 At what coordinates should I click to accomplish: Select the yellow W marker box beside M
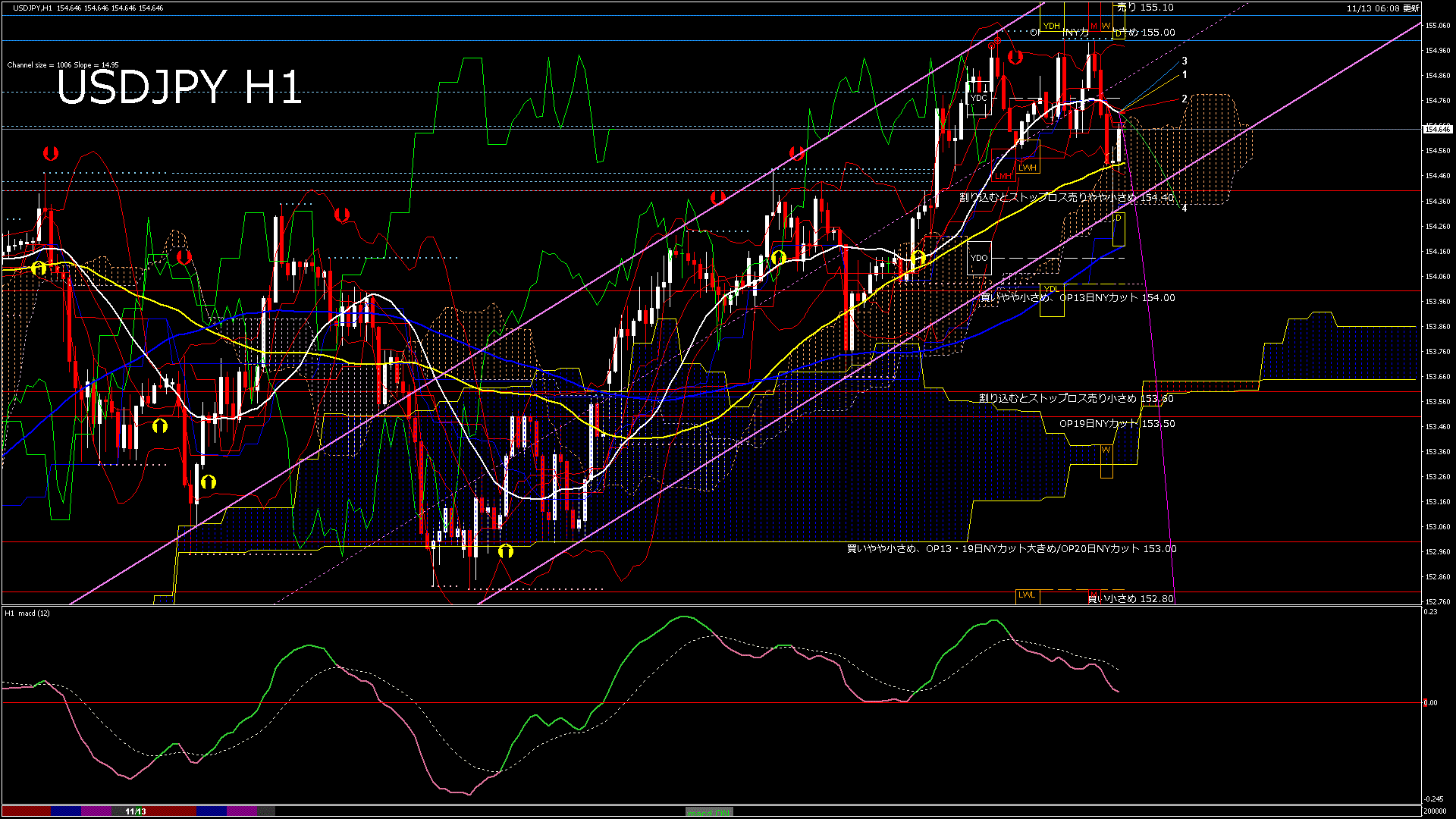click(x=1106, y=26)
